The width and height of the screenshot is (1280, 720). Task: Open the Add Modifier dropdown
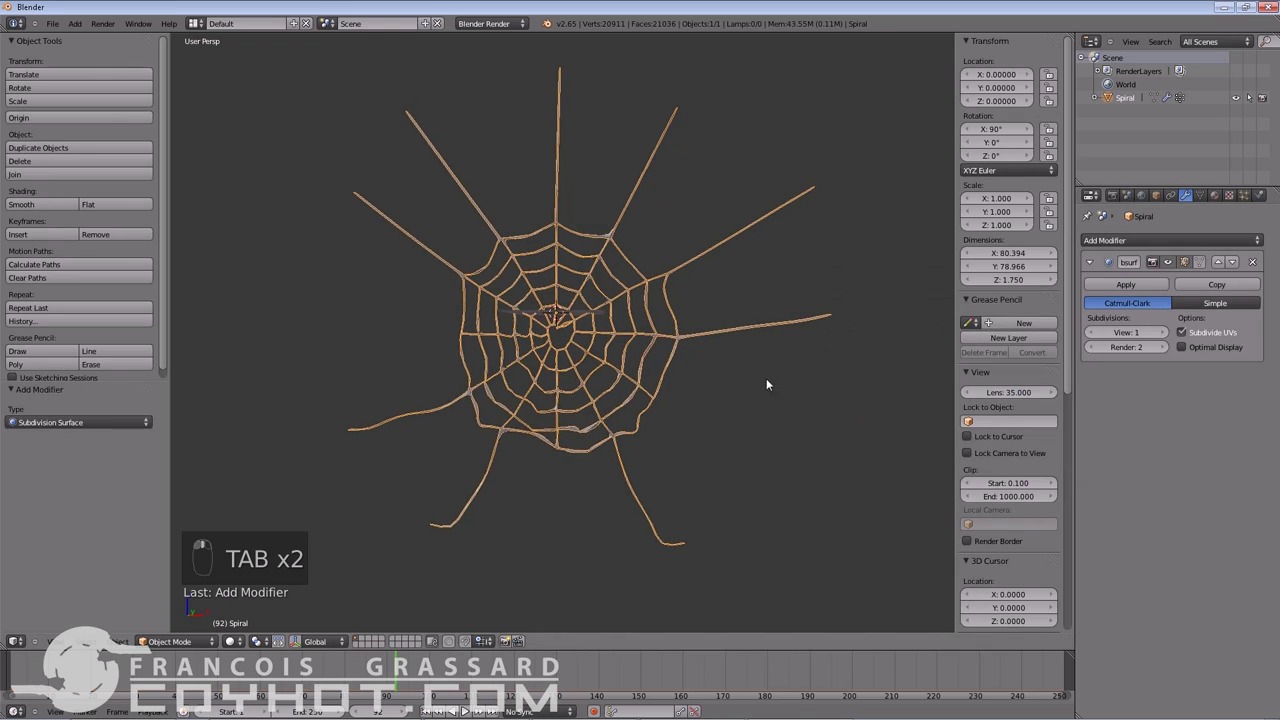coord(1171,240)
